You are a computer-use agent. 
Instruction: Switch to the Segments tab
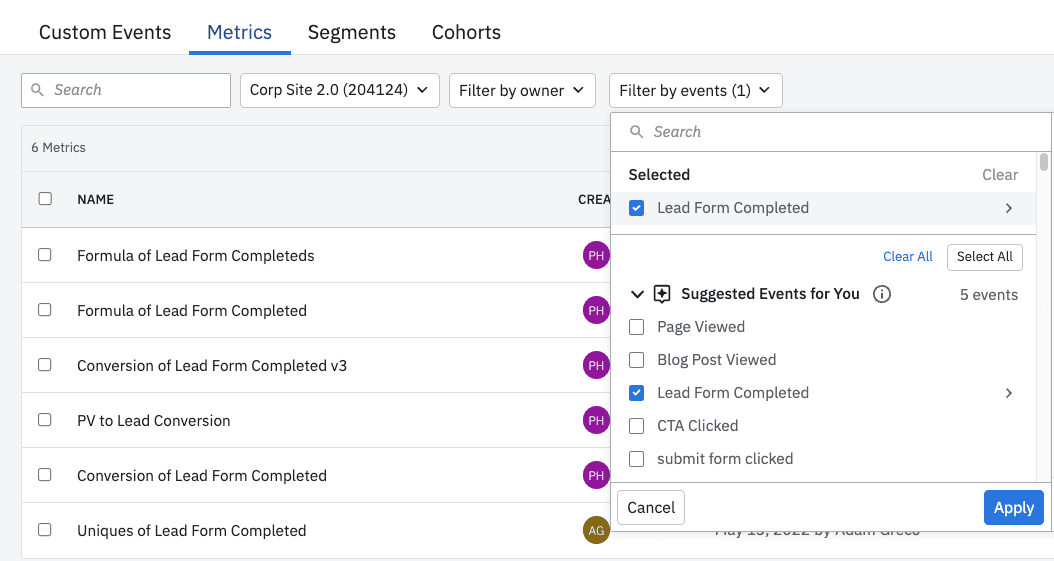click(351, 32)
